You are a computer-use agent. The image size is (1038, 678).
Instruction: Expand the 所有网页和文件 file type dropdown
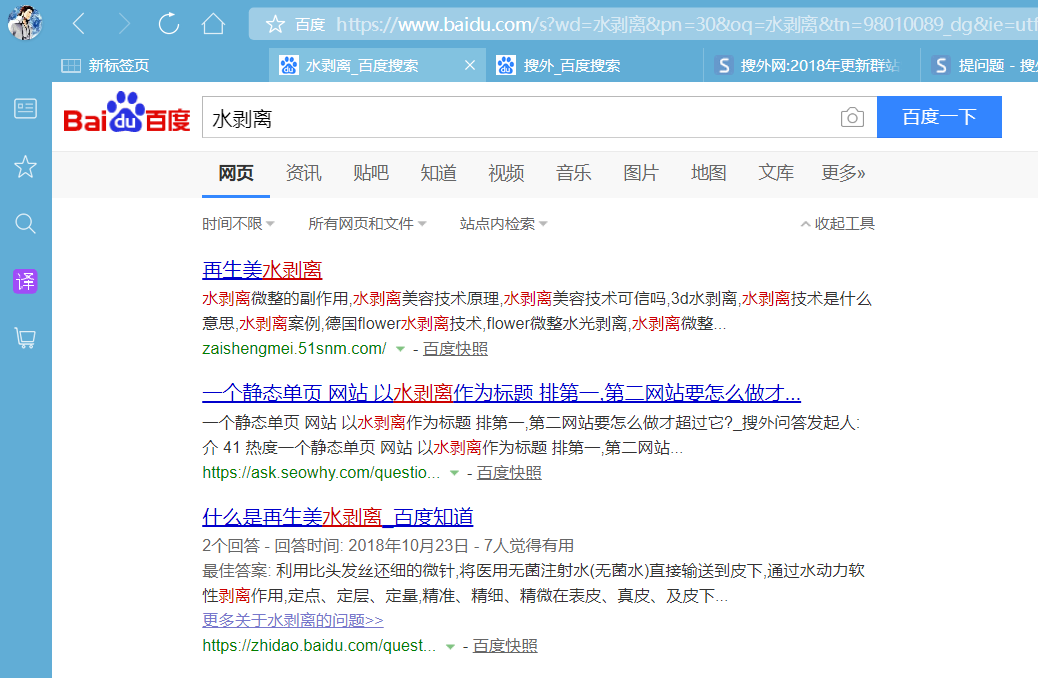[x=367, y=224]
